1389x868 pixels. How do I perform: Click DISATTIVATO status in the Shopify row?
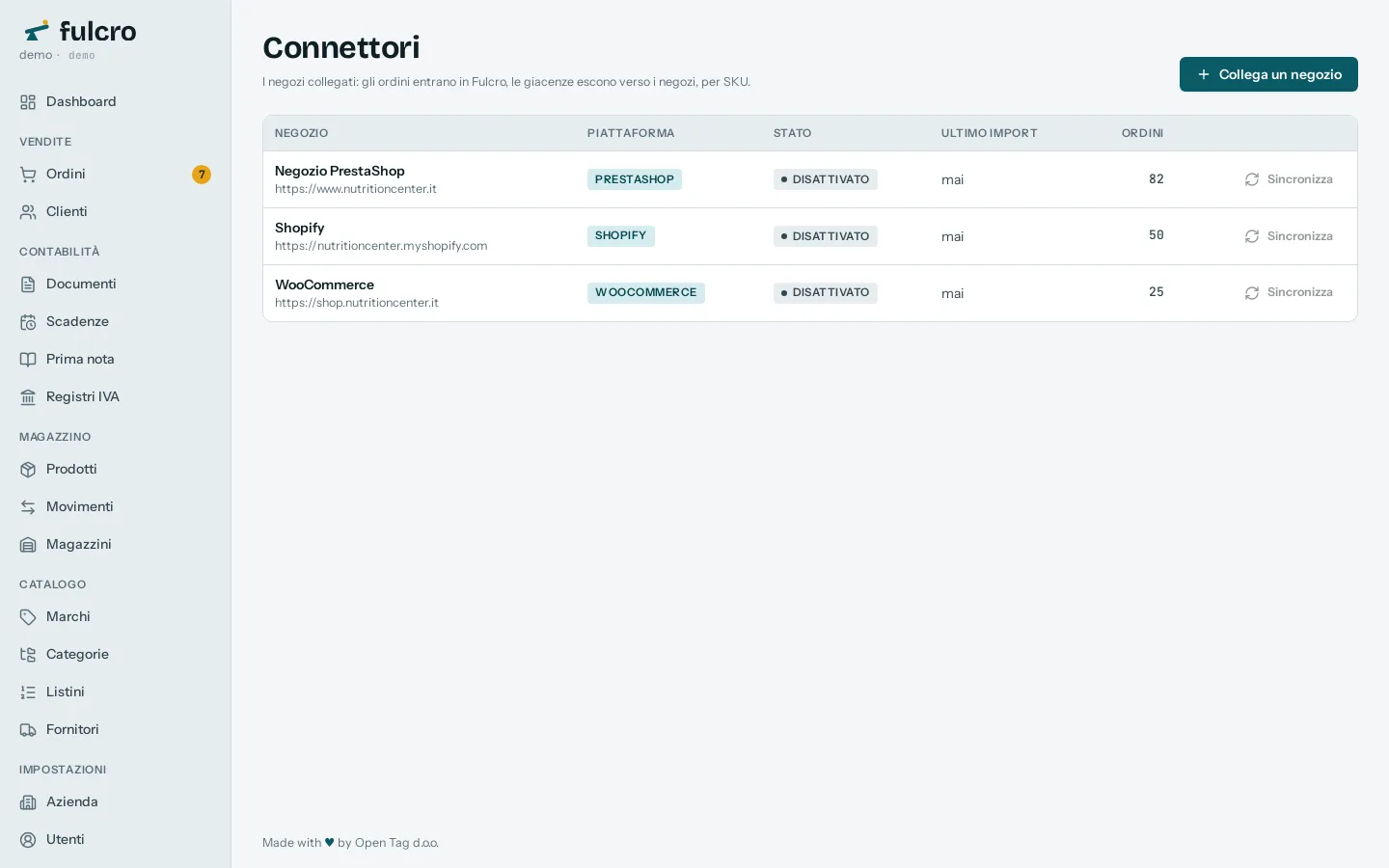826,236
